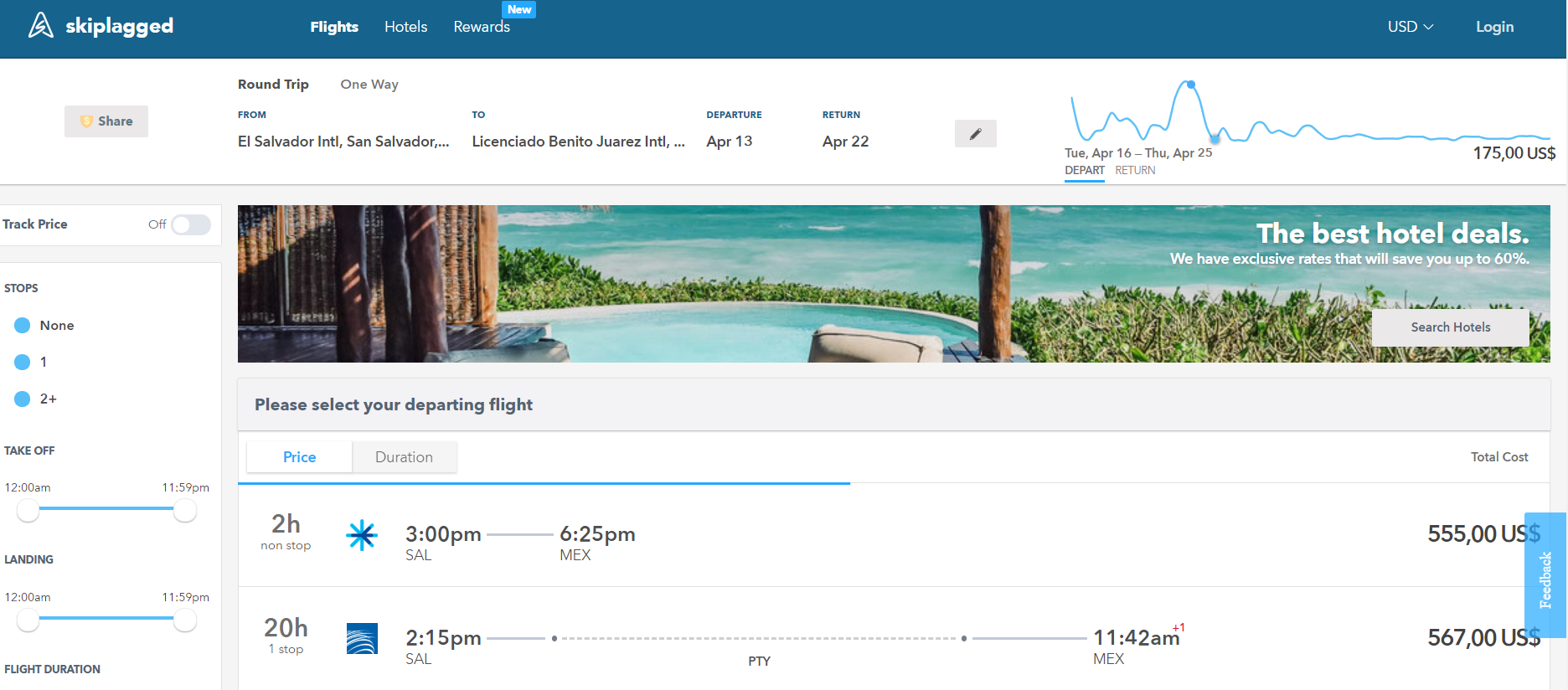Click the Login link
Screen dimensions: 1568x690
point(1494,27)
